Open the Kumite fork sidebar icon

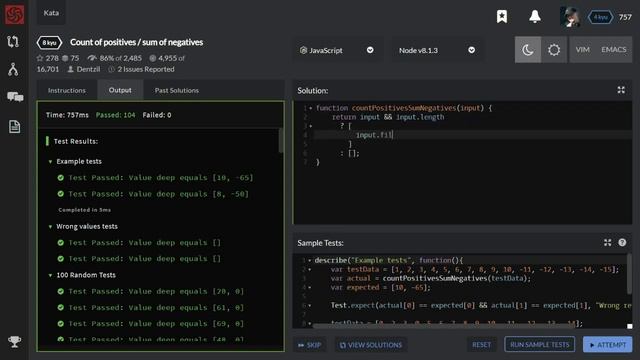[x=13, y=69]
